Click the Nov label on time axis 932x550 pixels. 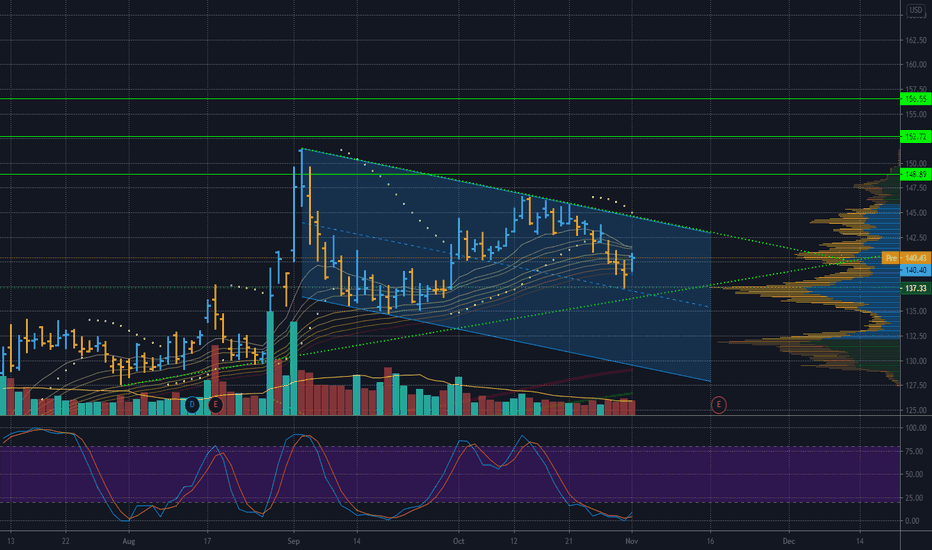[632, 541]
